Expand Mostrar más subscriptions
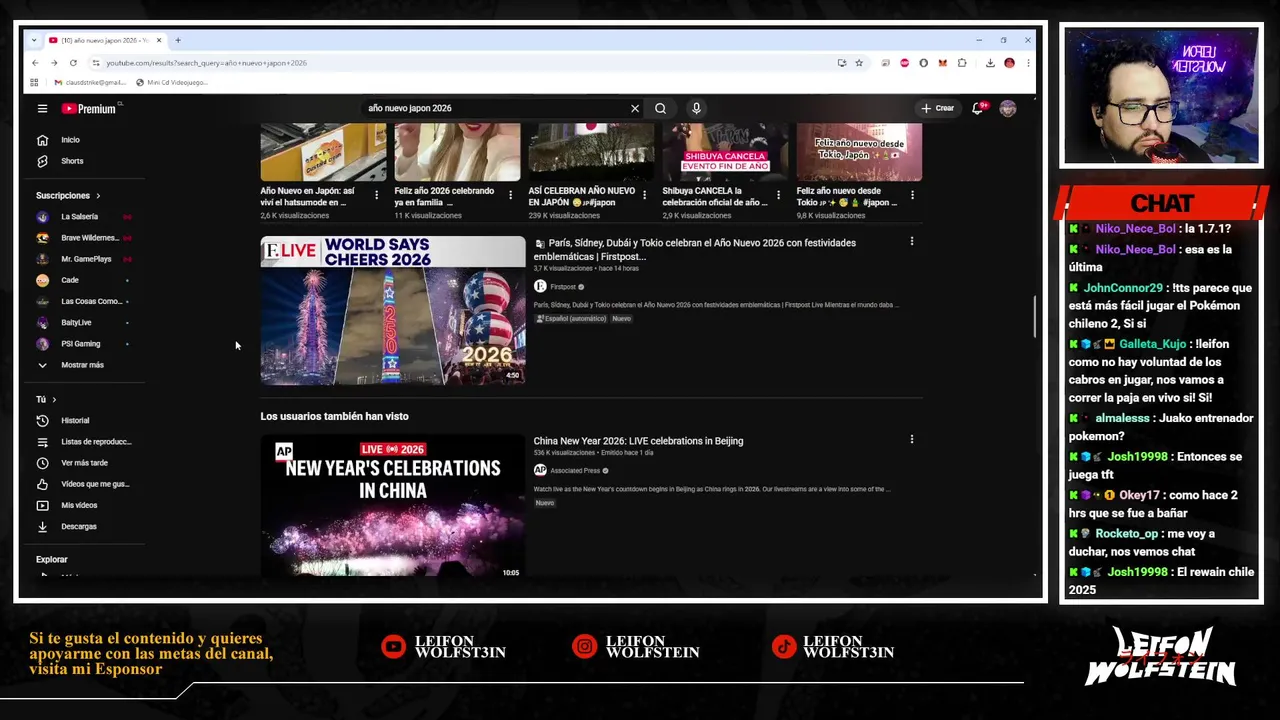This screenshot has width=1280, height=720. pos(84,365)
